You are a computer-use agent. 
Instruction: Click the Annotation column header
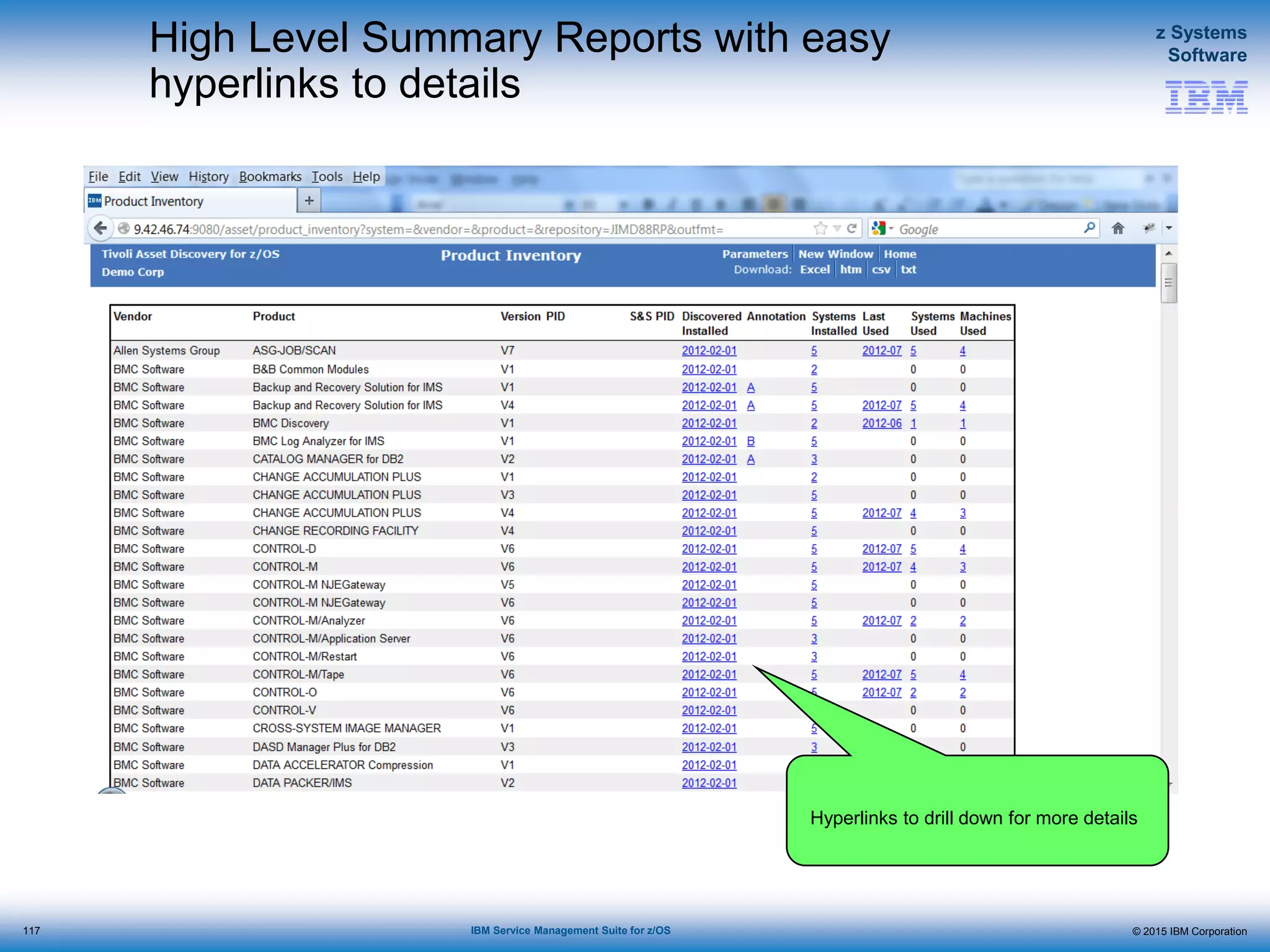click(x=776, y=316)
